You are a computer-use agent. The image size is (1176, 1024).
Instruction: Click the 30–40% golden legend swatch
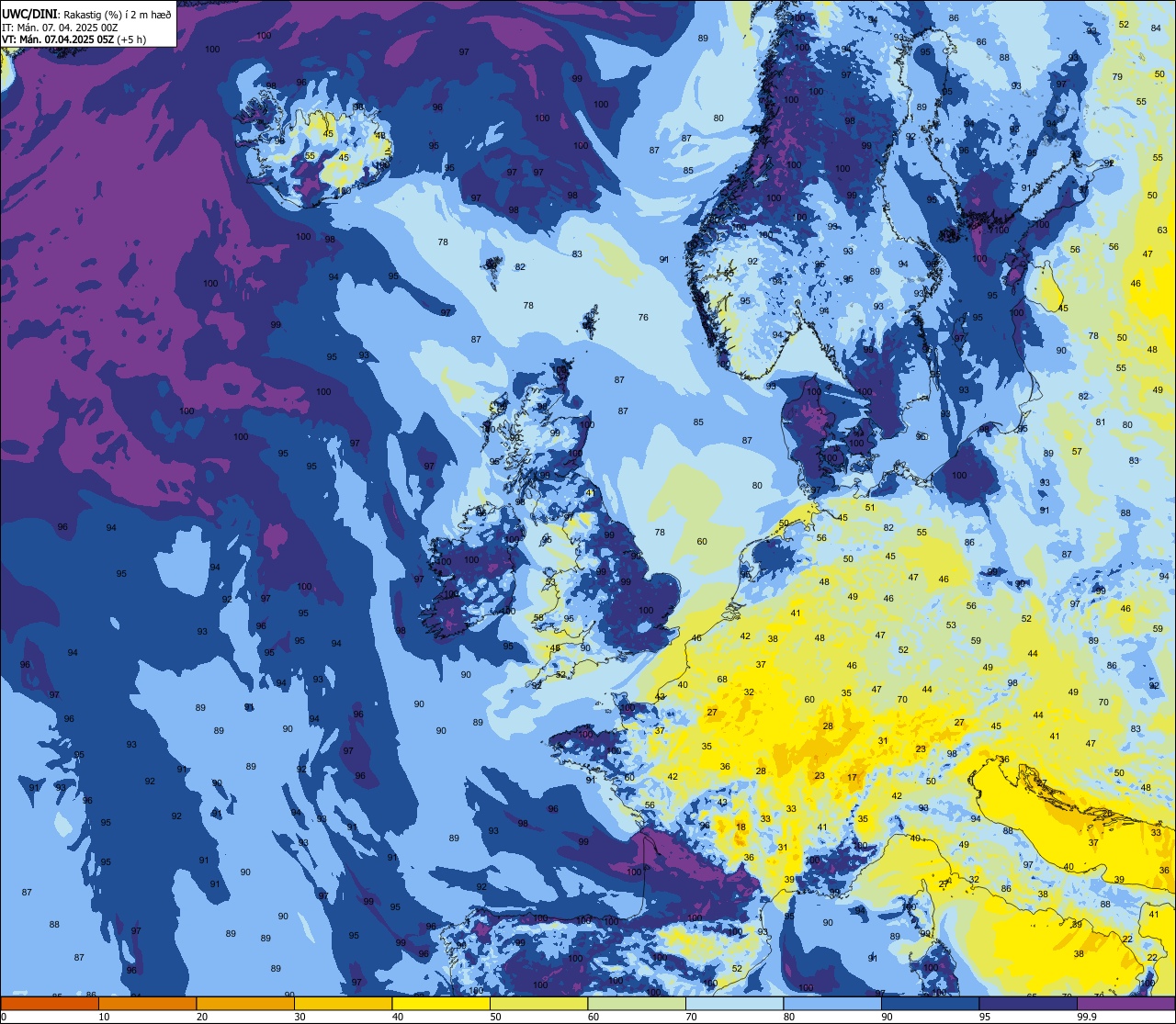coord(343,1003)
